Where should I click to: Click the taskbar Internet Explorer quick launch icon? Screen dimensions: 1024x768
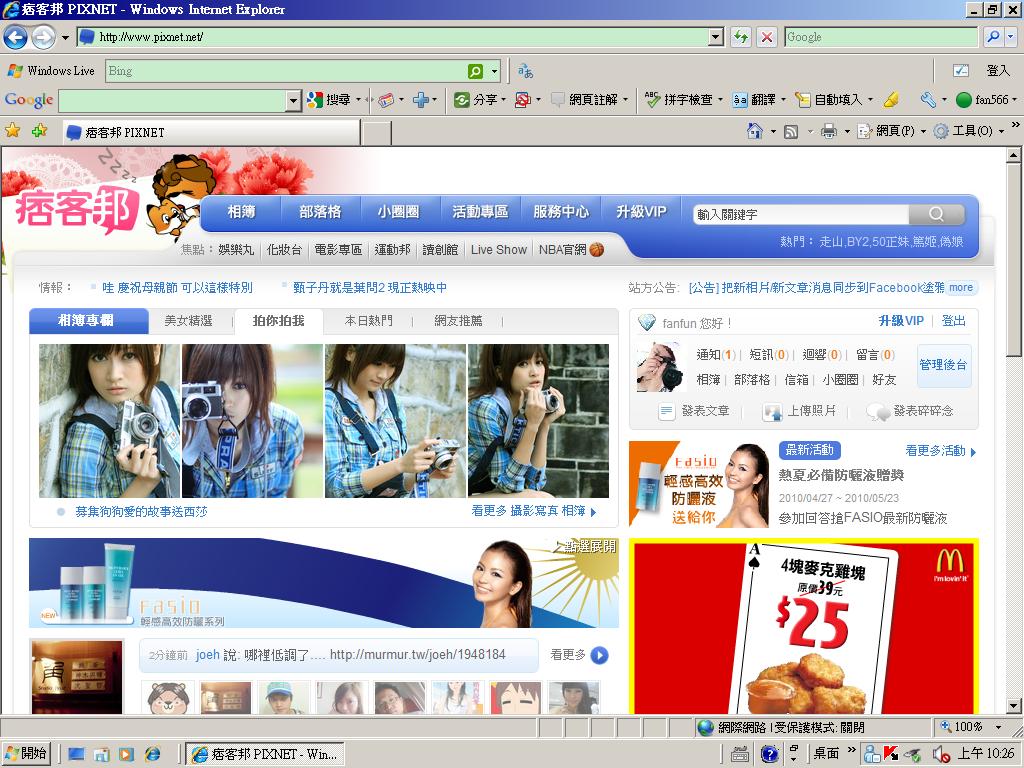tap(153, 754)
